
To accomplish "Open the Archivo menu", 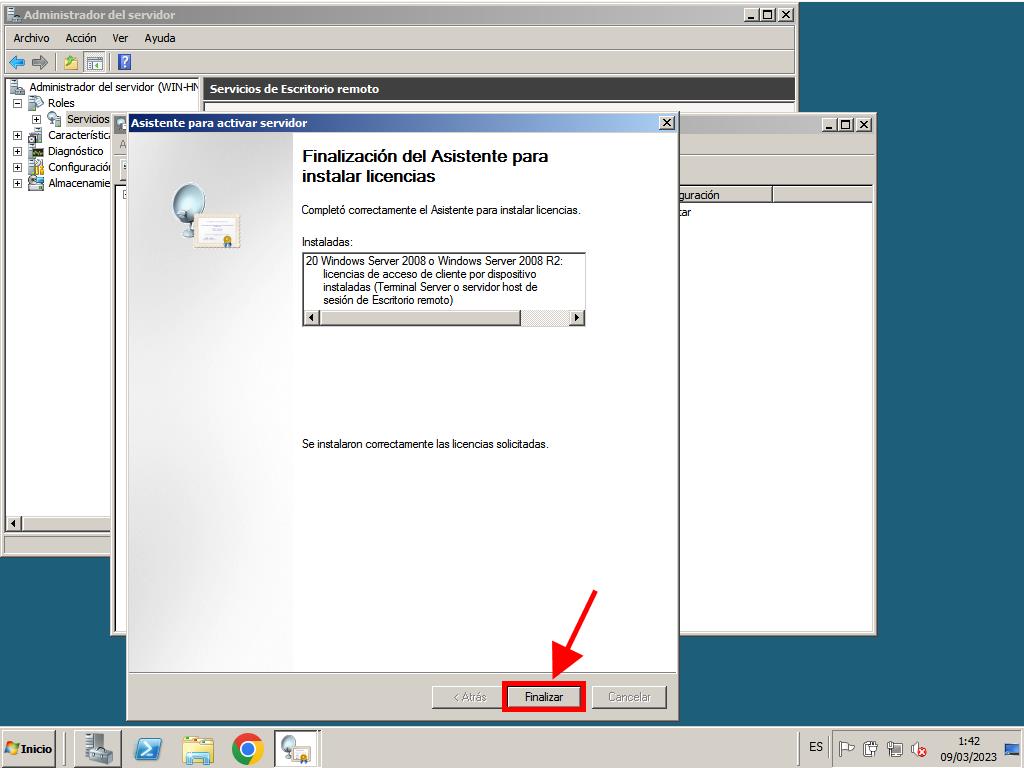I will pyautogui.click(x=31, y=38).
